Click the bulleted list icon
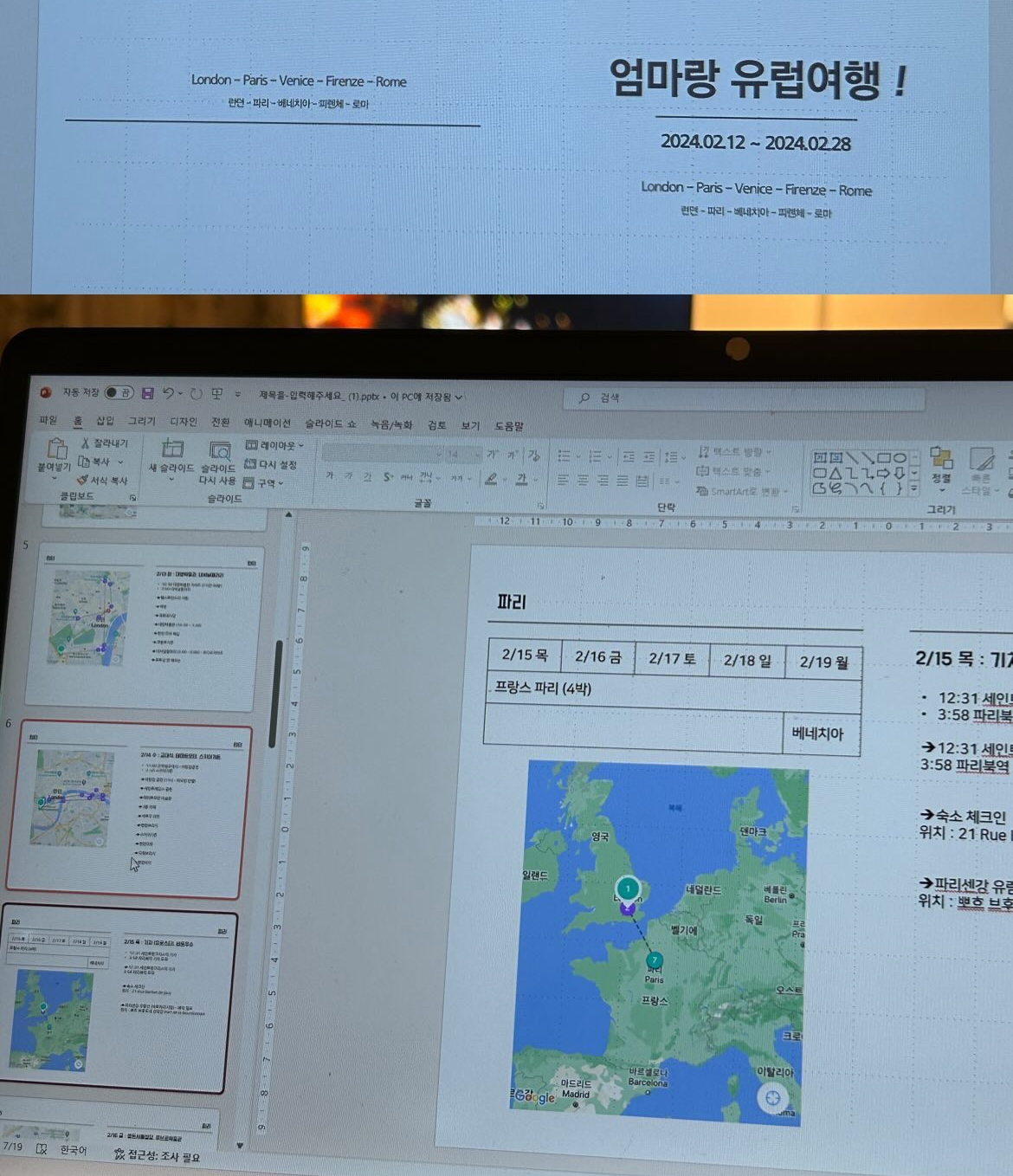 (564, 456)
